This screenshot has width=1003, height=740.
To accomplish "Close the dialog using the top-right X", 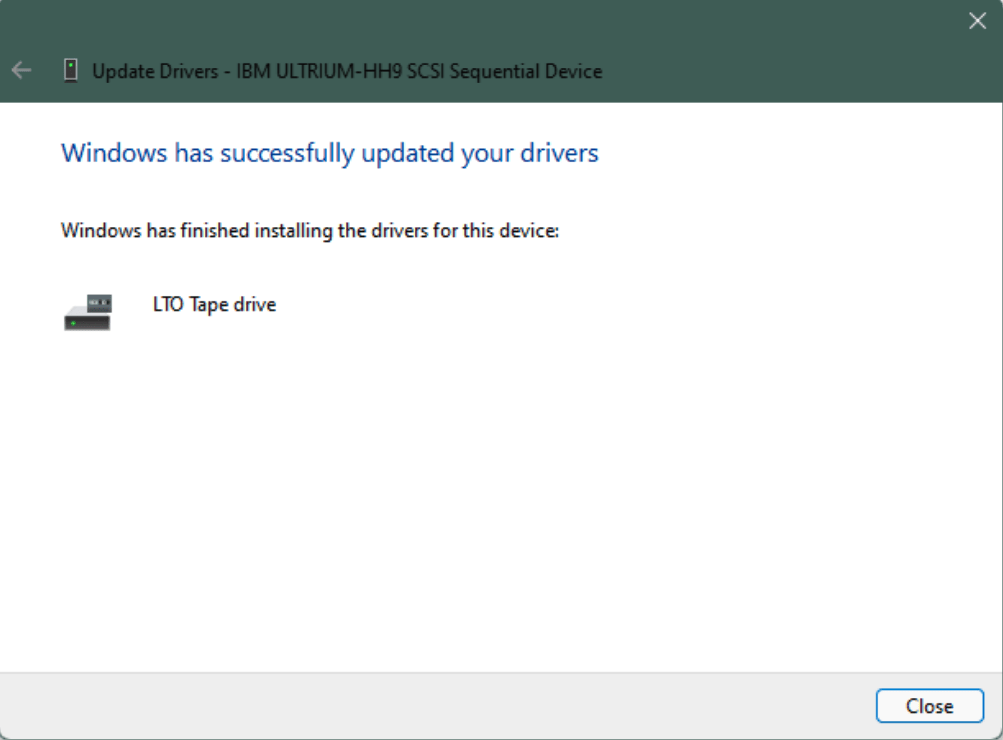I will [x=977, y=21].
